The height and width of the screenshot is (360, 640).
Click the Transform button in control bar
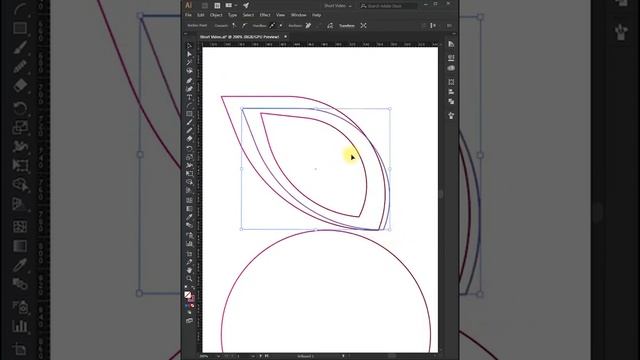tap(347, 26)
